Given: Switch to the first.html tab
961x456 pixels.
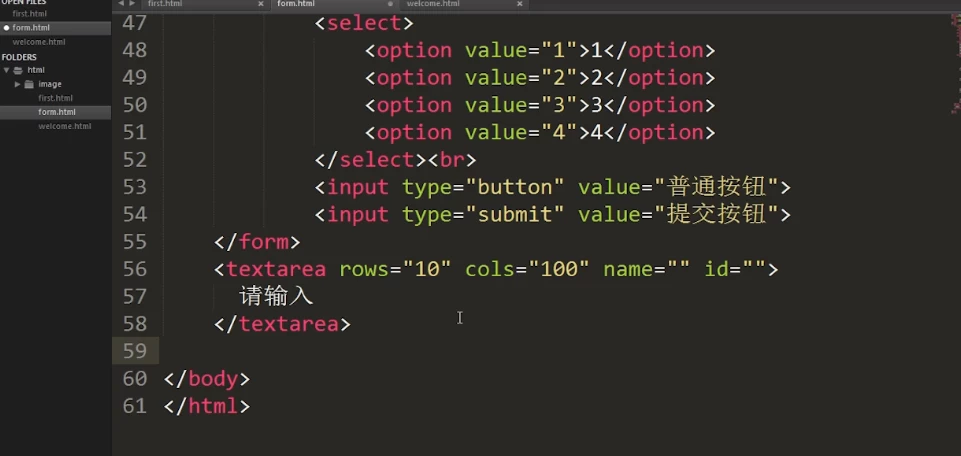Looking at the screenshot, I should [x=166, y=4].
